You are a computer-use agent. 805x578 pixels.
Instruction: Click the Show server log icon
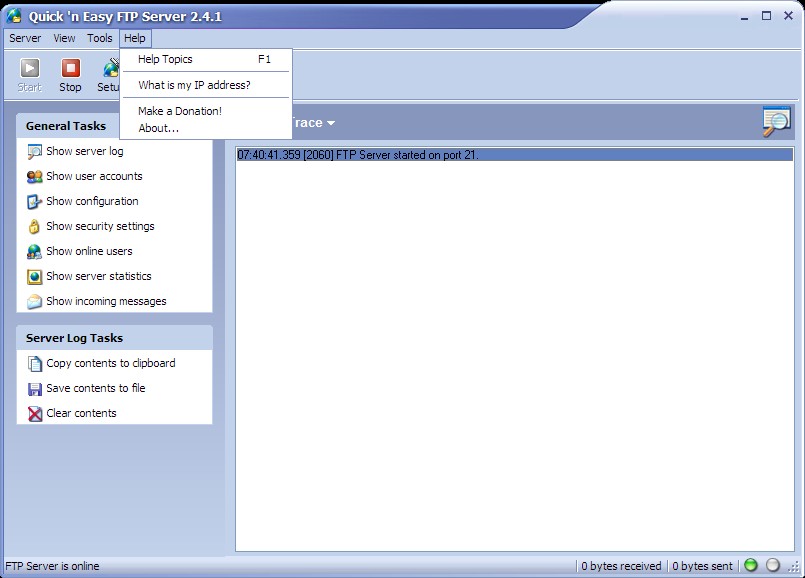[x=34, y=151]
